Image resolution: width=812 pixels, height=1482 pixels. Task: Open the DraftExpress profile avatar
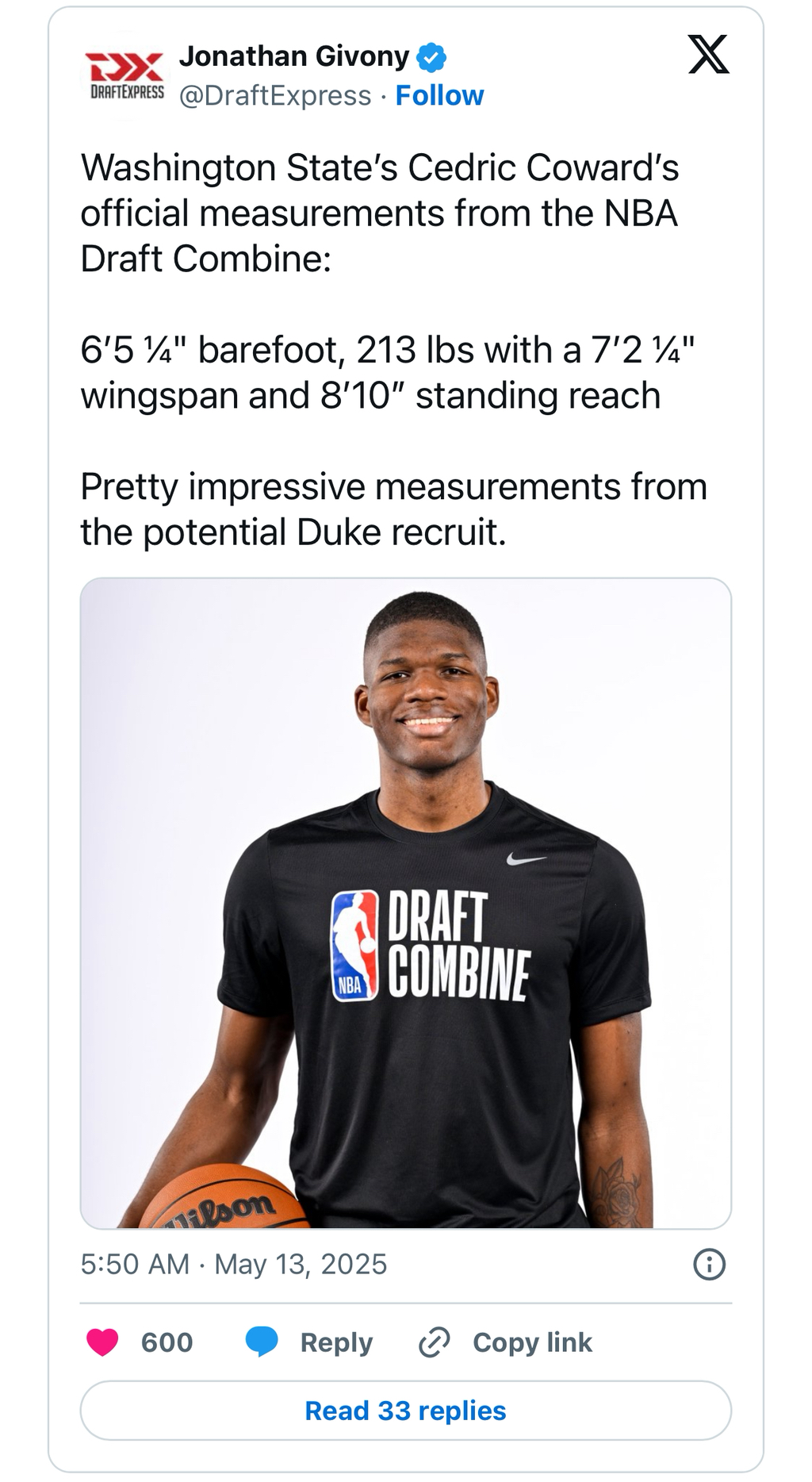point(124,75)
